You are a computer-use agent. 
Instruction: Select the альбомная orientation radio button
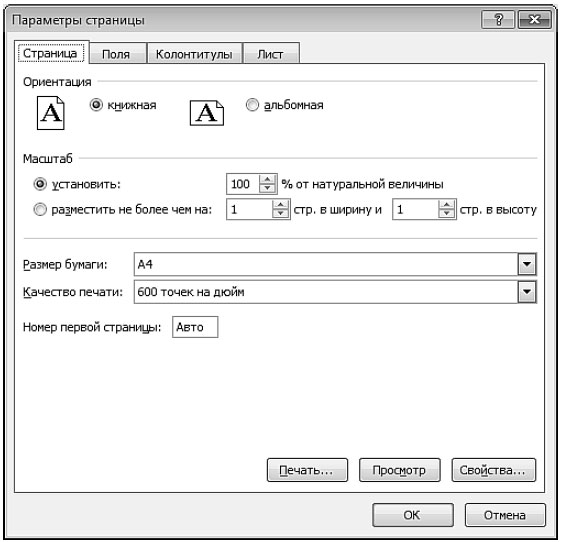click(252, 105)
